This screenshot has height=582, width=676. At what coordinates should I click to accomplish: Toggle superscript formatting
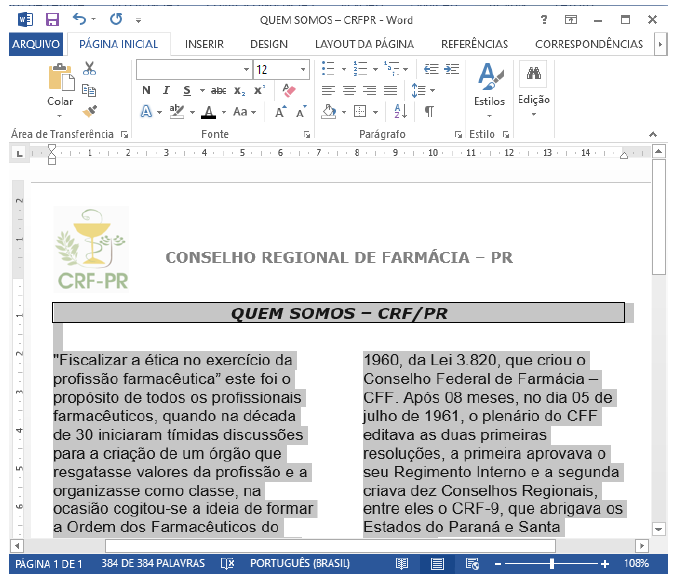click(x=260, y=90)
